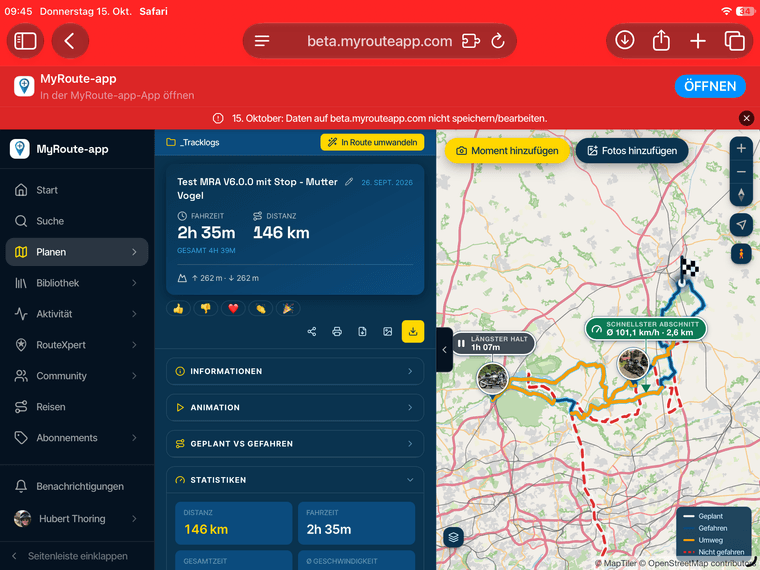Go back with Safari's back arrow
The height and width of the screenshot is (570, 760).
pyautogui.click(x=70, y=41)
